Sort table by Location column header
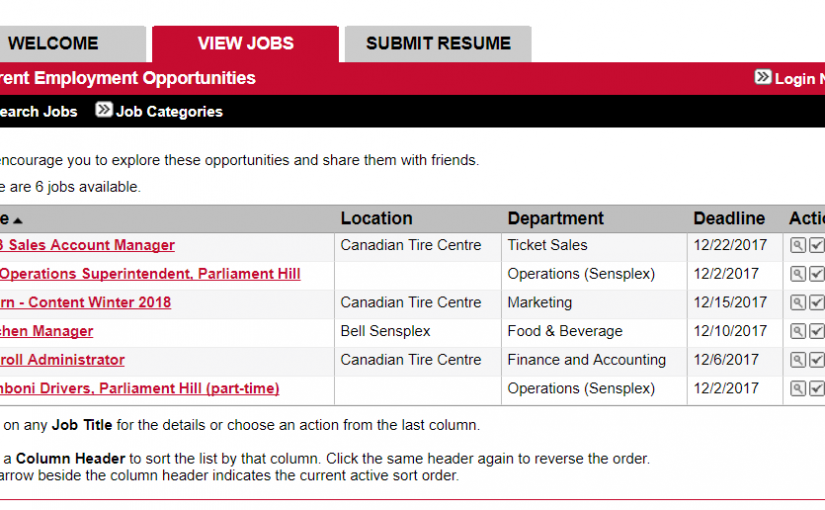Image resolution: width=825 pixels, height=510 pixels. point(376,218)
